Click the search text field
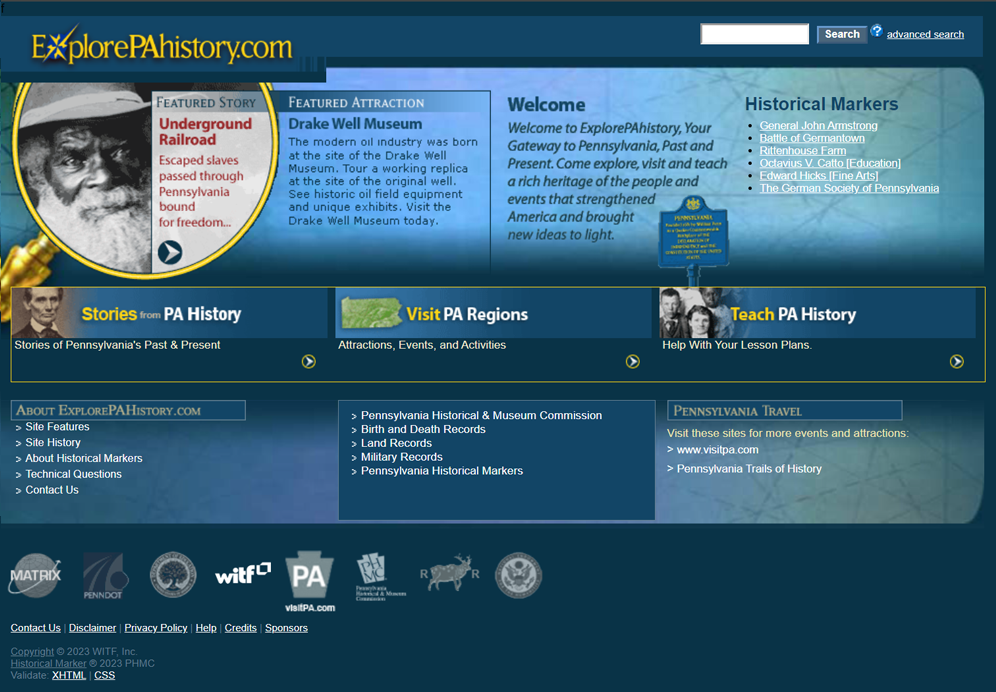This screenshot has height=692, width=996. click(x=755, y=34)
